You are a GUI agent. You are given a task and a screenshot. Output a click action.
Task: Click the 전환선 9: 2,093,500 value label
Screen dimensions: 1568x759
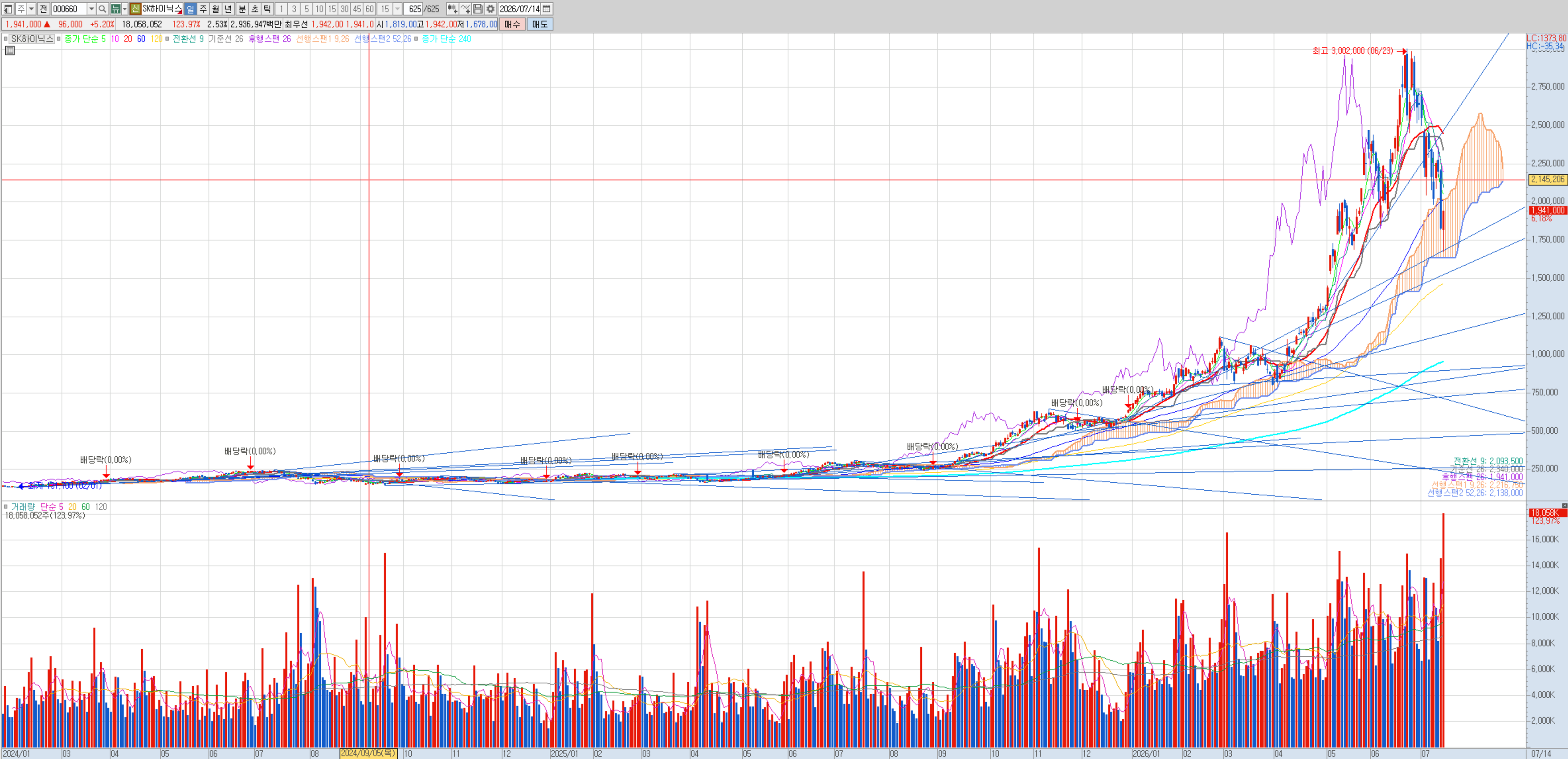click(1488, 462)
